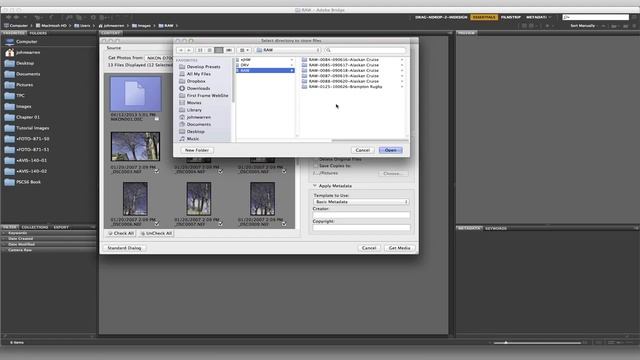Open the Collections tab in Bridge
Image resolution: width=640 pixels, height=360 pixels.
tap(35, 227)
